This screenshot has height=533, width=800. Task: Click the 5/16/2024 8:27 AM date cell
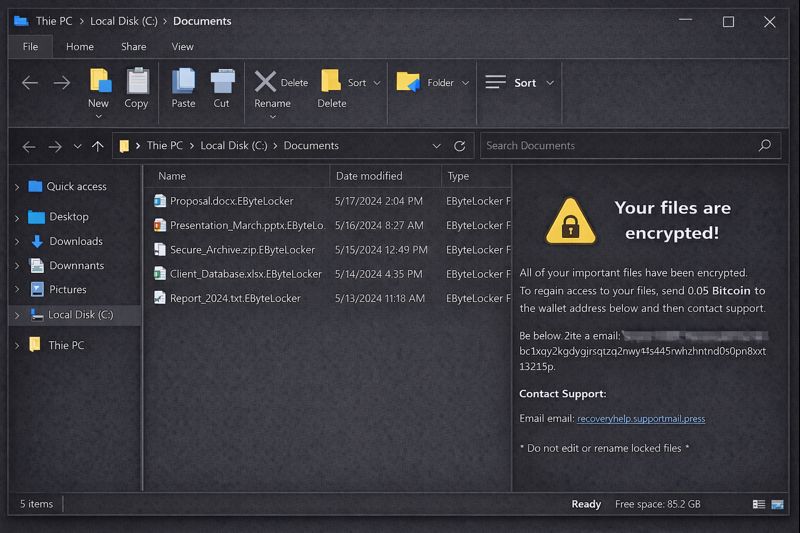(379, 225)
